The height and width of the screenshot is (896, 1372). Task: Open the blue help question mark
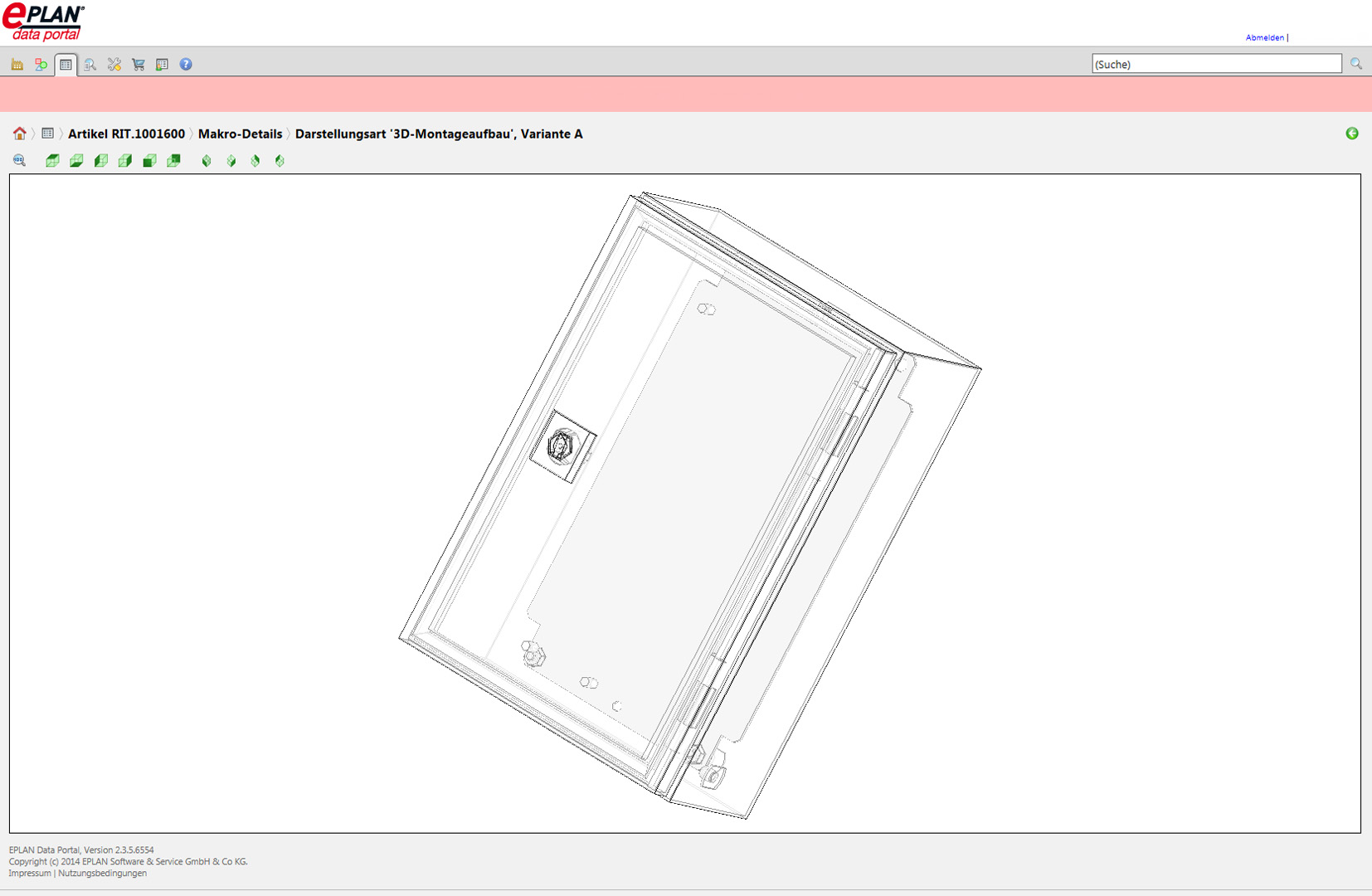(x=186, y=65)
